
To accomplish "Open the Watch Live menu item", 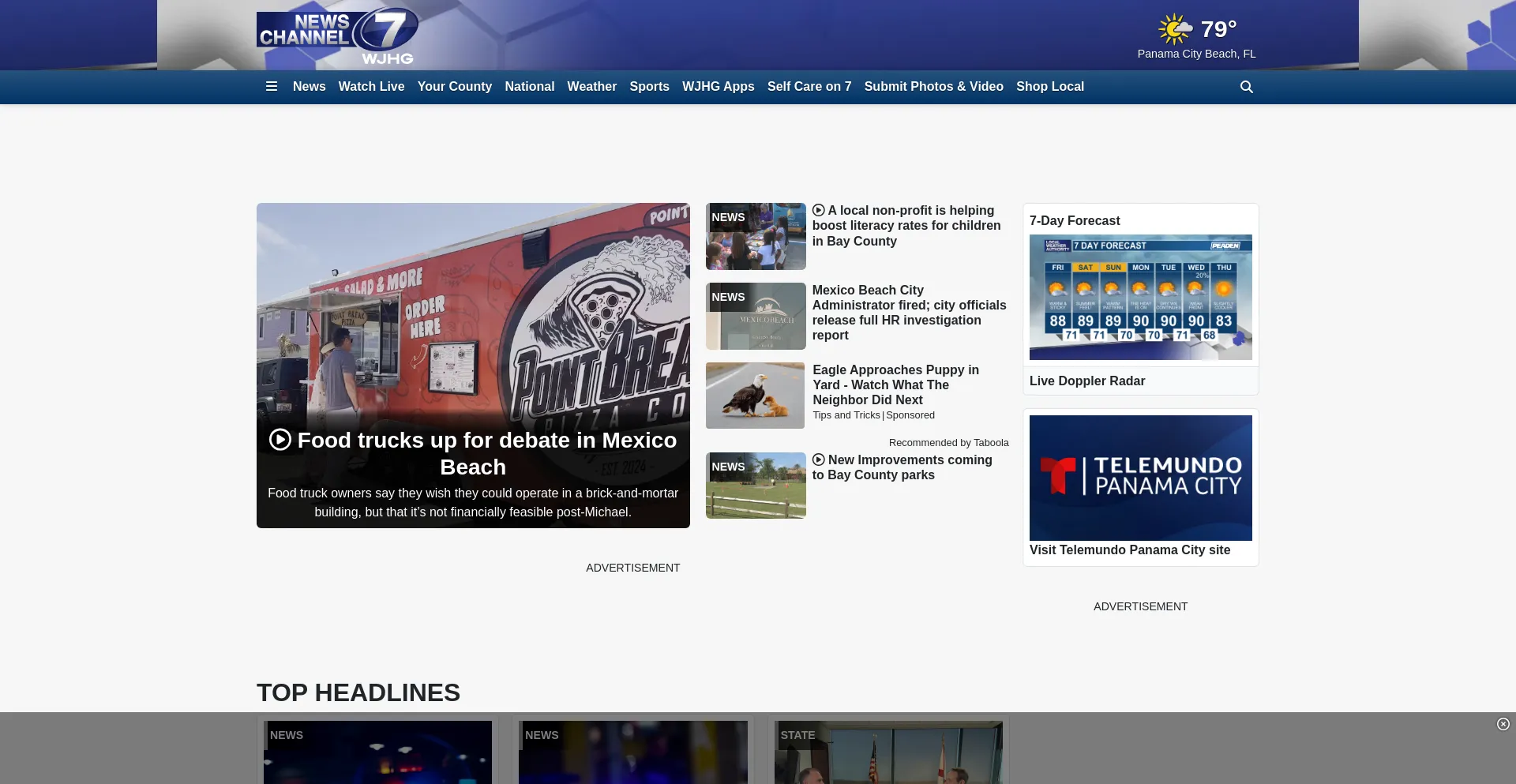I will tap(371, 87).
